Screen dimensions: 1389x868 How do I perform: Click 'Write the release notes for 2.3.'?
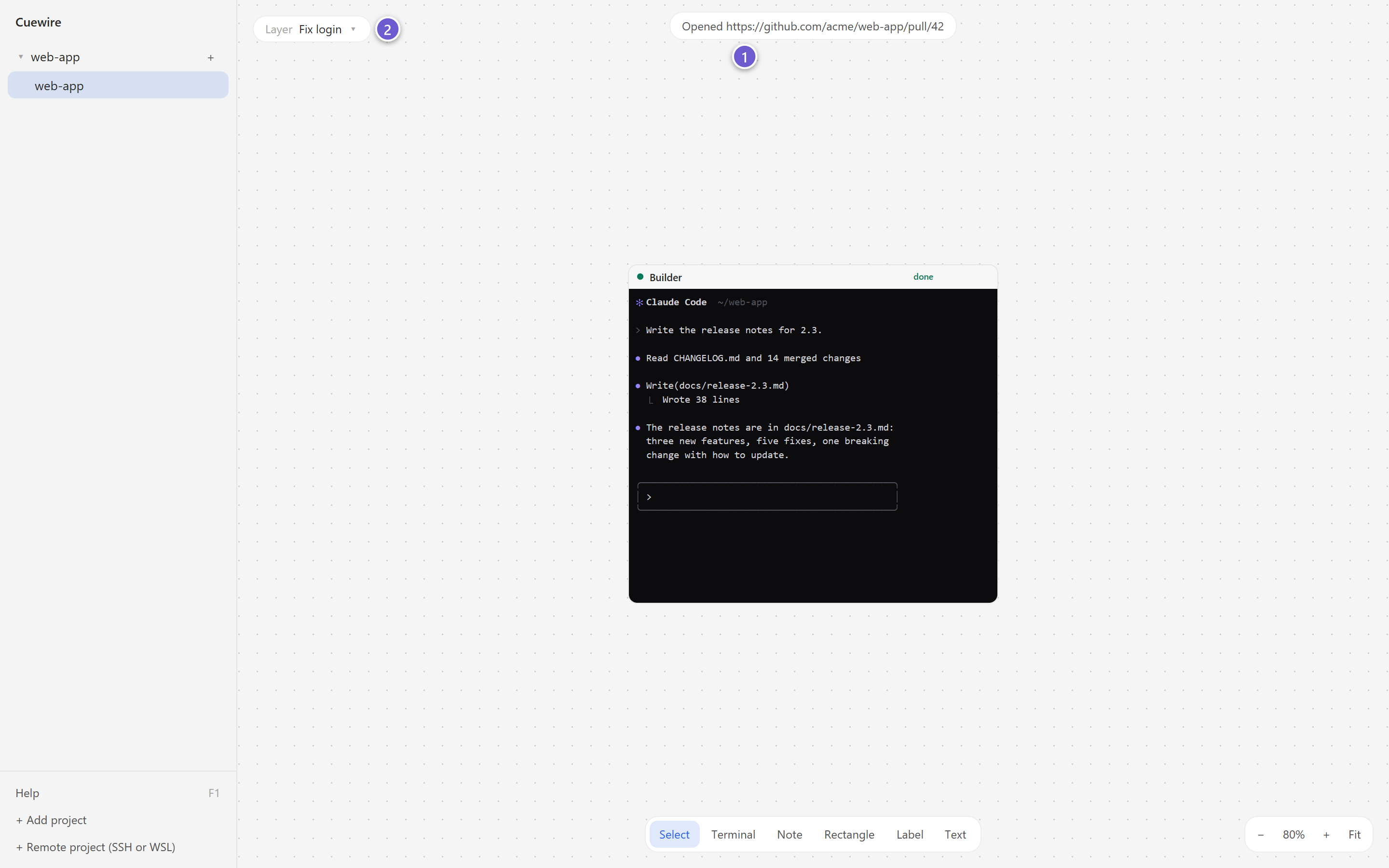[x=734, y=330]
